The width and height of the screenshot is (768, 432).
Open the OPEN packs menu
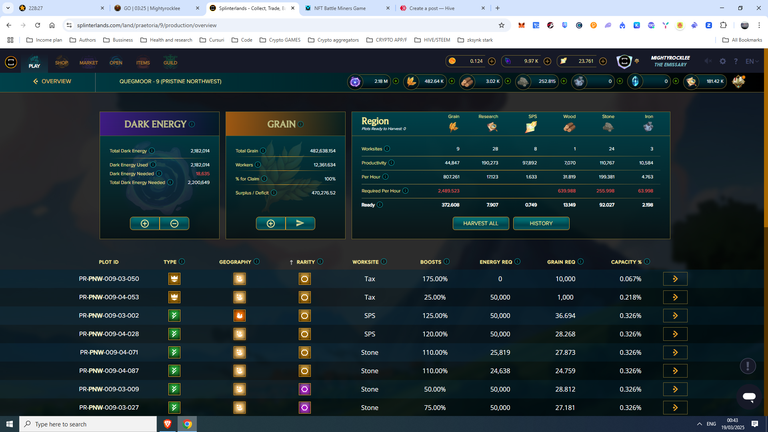click(x=116, y=62)
